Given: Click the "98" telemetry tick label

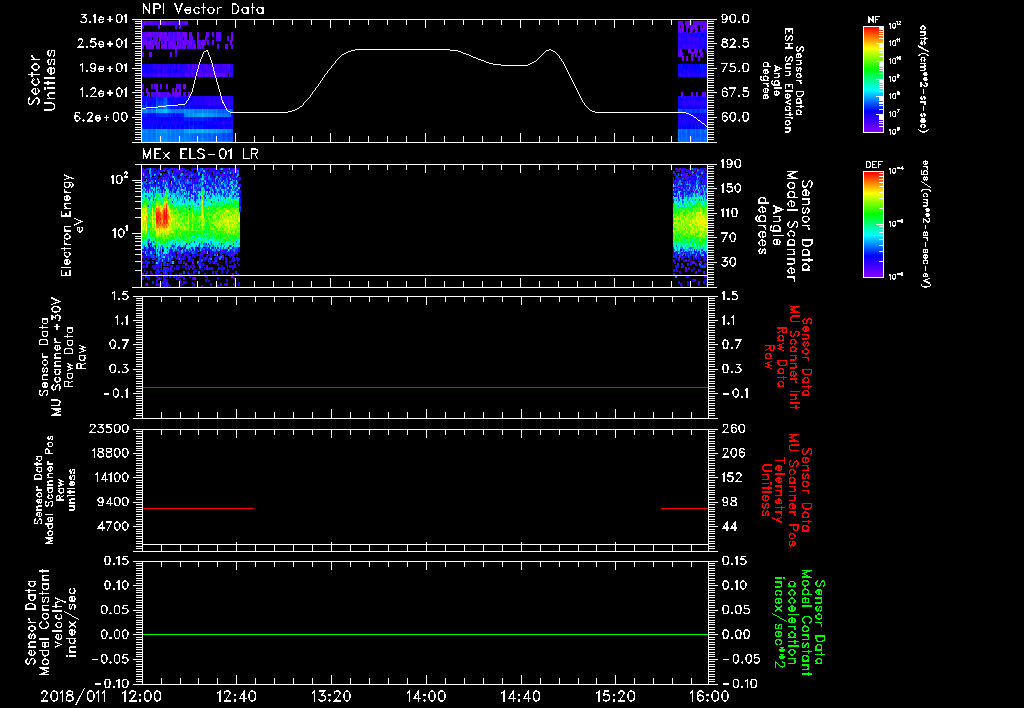Looking at the screenshot, I should click(x=729, y=502).
